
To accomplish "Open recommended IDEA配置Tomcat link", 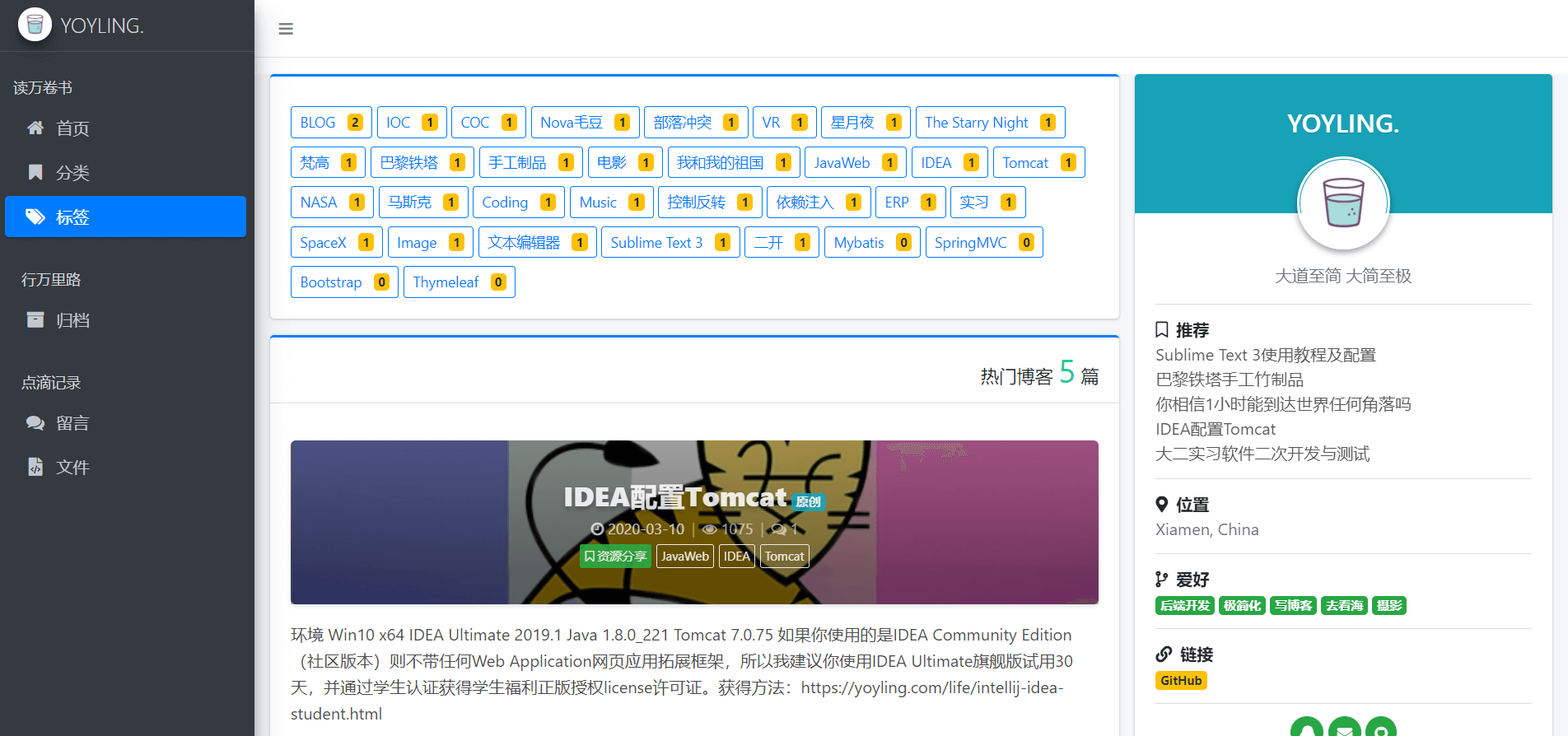I will tap(1216, 429).
